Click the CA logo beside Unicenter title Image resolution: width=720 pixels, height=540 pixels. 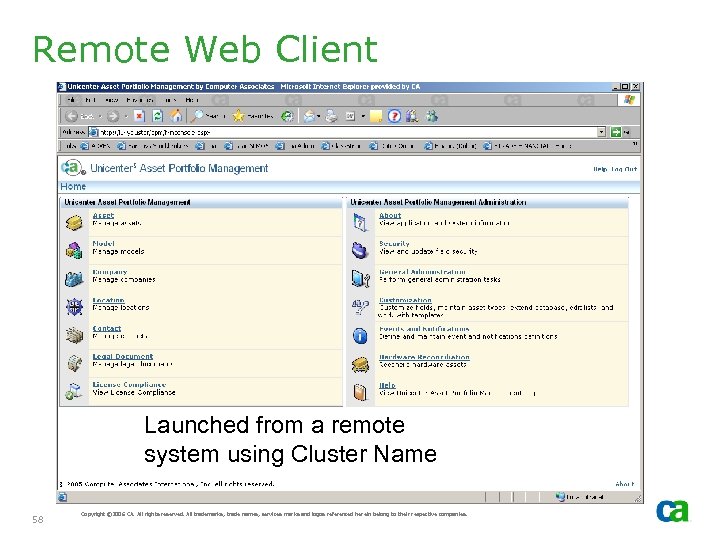(x=73, y=168)
